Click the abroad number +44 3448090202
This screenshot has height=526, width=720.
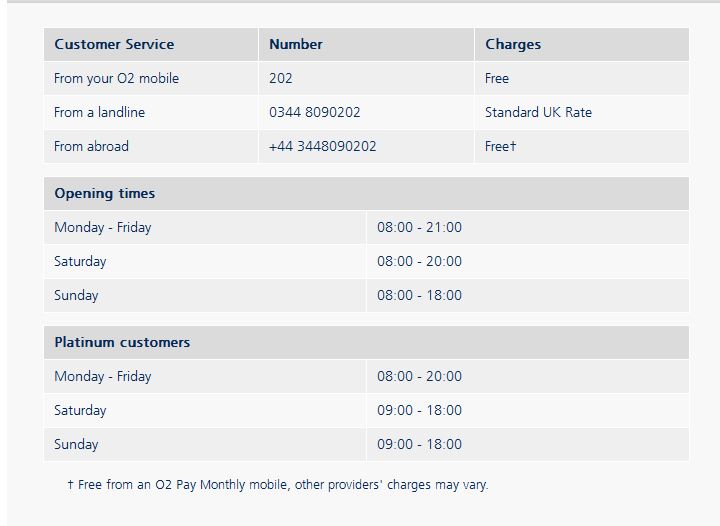pos(322,146)
